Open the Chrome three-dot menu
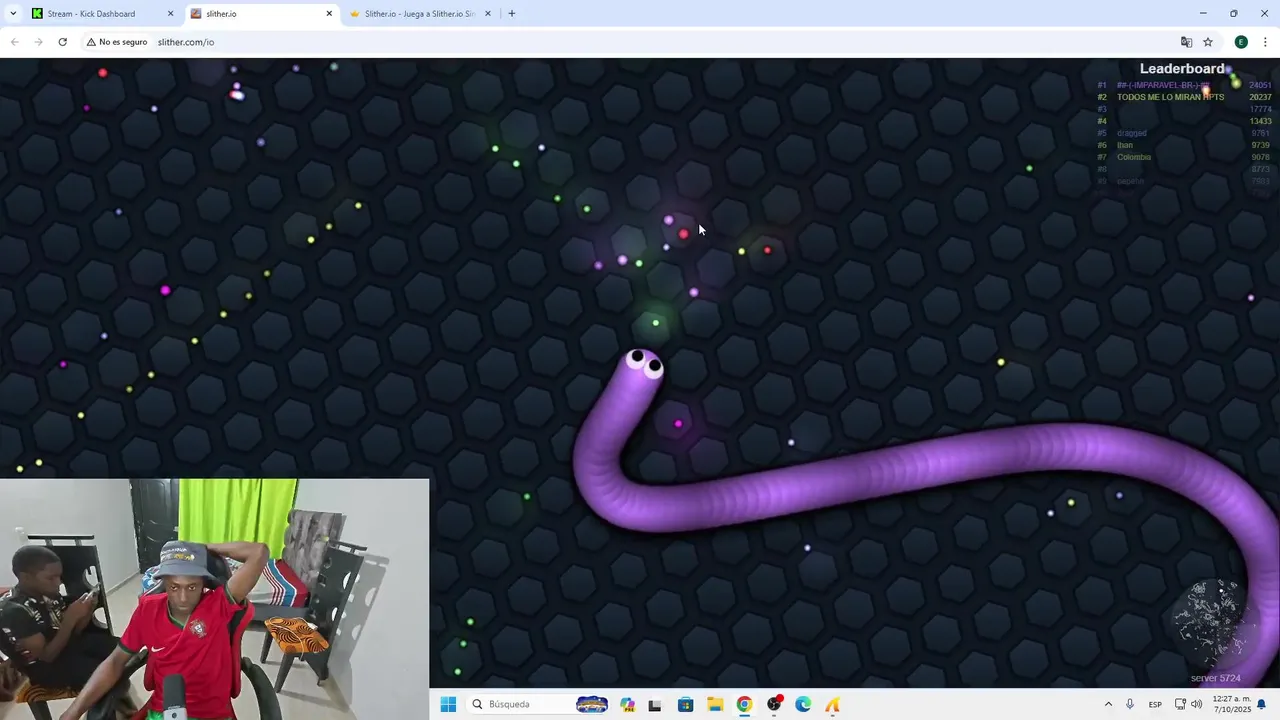 coord(1265,42)
